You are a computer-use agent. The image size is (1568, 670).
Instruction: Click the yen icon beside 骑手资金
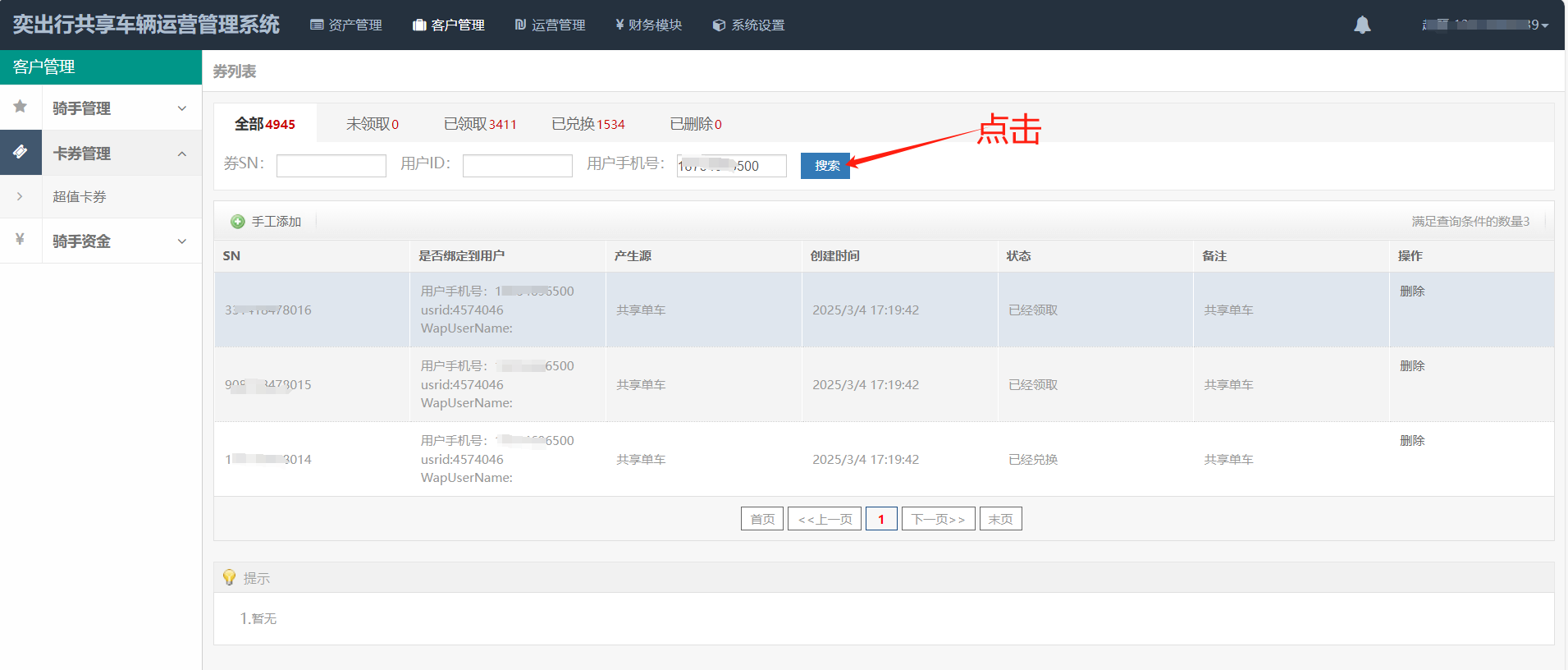coord(21,239)
